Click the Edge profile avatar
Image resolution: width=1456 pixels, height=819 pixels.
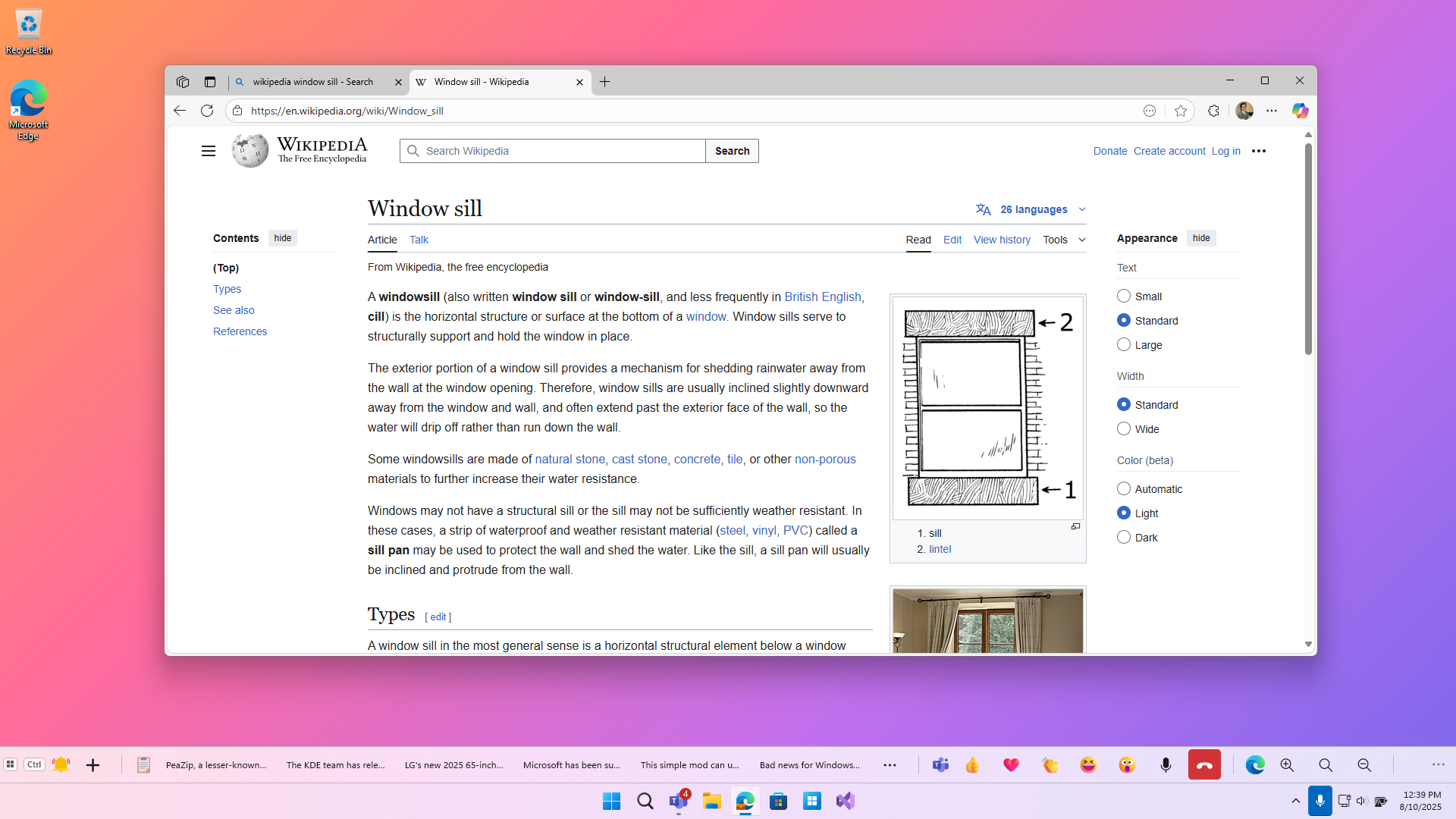pos(1244,111)
